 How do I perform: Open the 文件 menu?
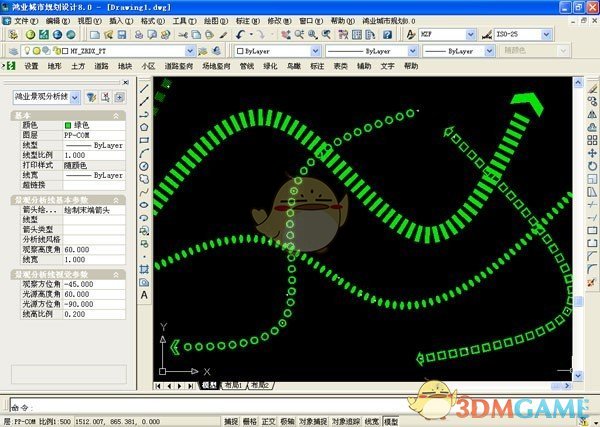tap(26, 21)
